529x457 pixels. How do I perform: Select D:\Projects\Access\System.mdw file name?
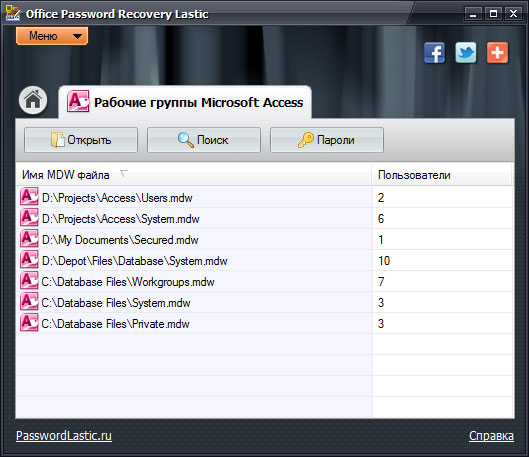pos(121,219)
